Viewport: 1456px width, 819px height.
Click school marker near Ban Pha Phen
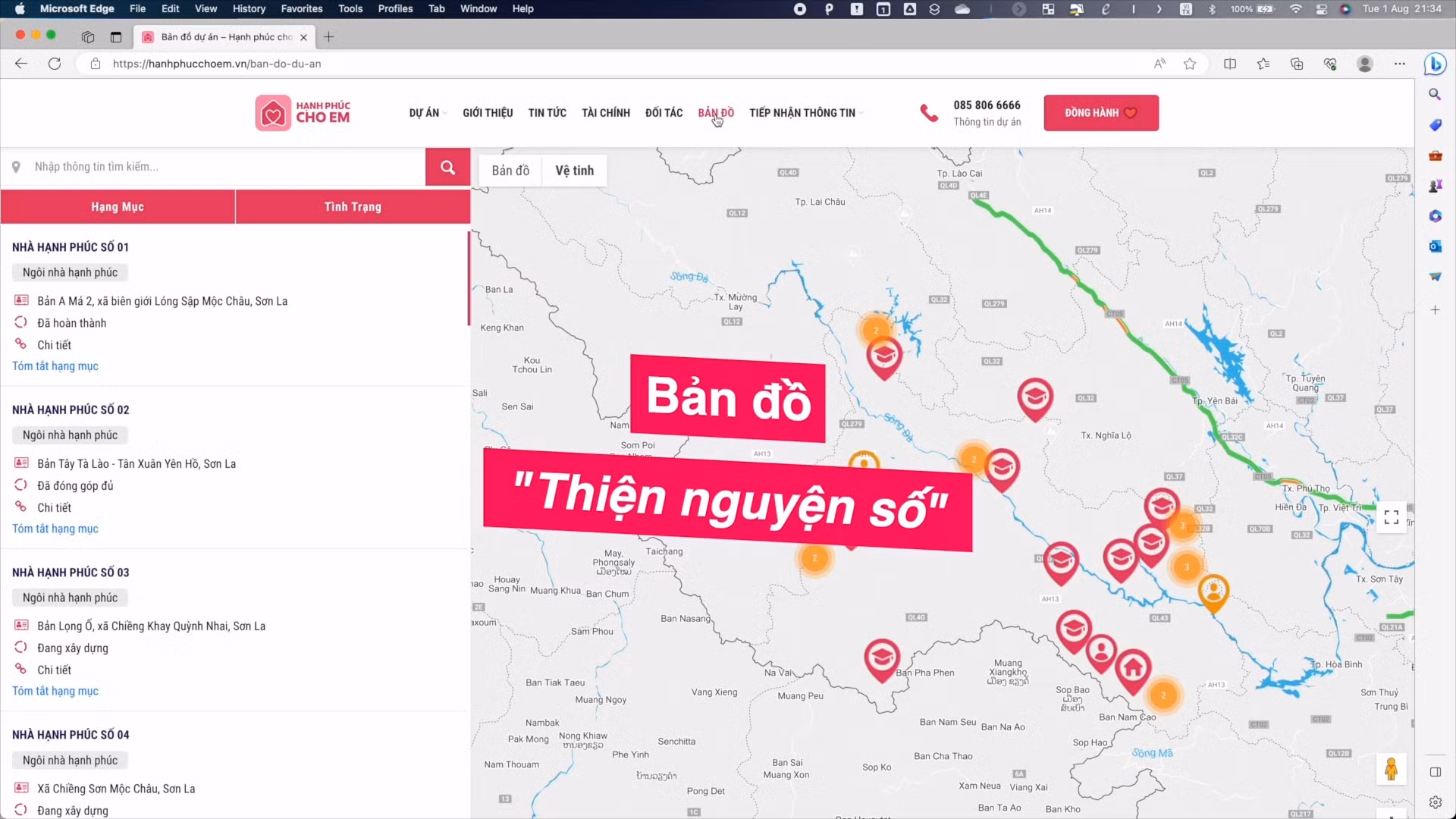coord(882,659)
